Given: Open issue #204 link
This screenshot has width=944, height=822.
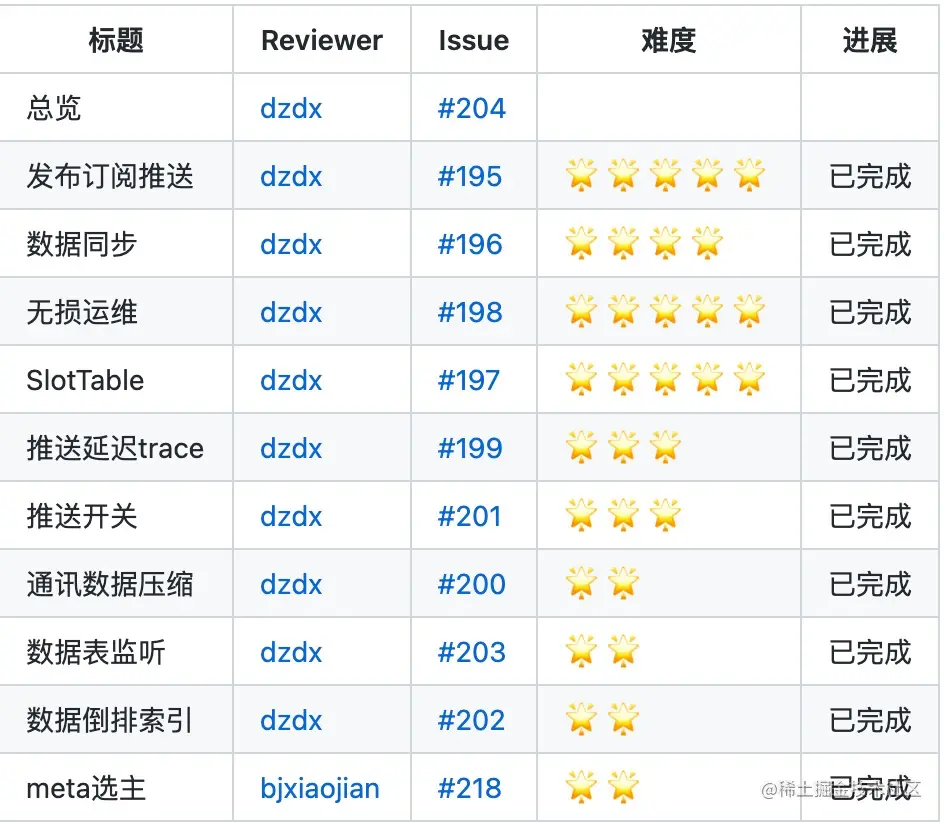Looking at the screenshot, I should [472, 108].
